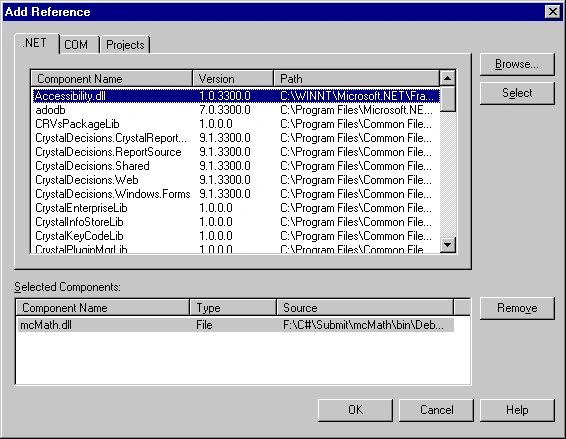Select the adodb component

pyautogui.click(x=236, y=110)
